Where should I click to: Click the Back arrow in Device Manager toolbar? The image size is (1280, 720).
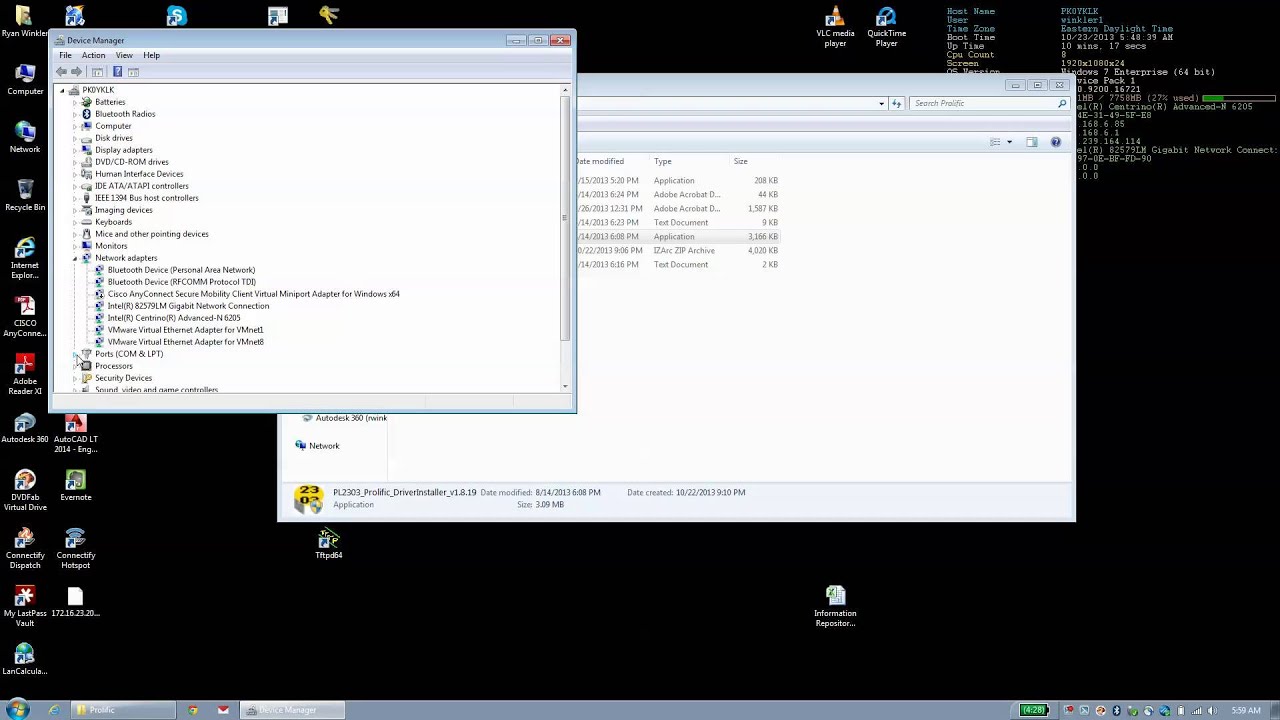[x=62, y=72]
